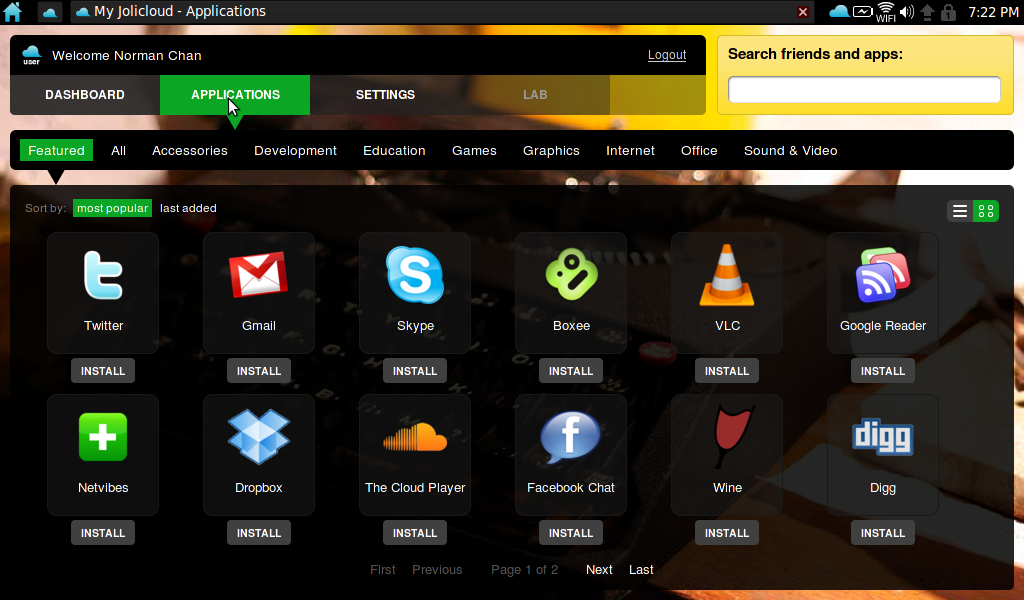Open the cloud tray icon
The height and width of the screenshot is (600, 1024).
[839, 12]
